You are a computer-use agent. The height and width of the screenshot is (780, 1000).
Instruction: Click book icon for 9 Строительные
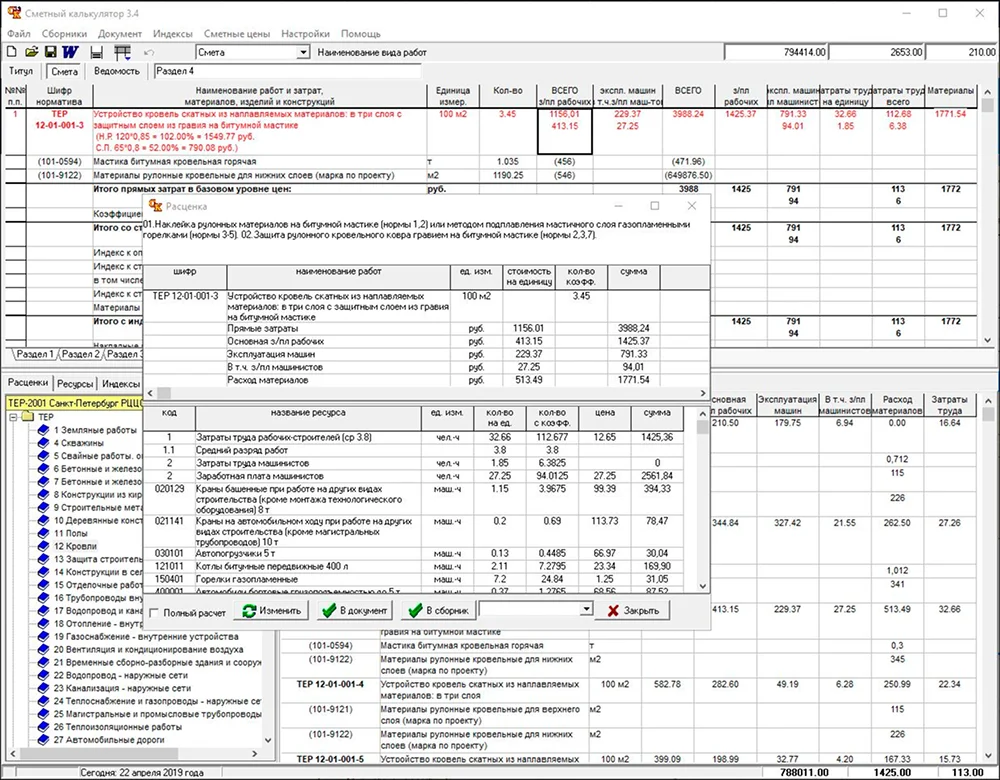pos(43,508)
